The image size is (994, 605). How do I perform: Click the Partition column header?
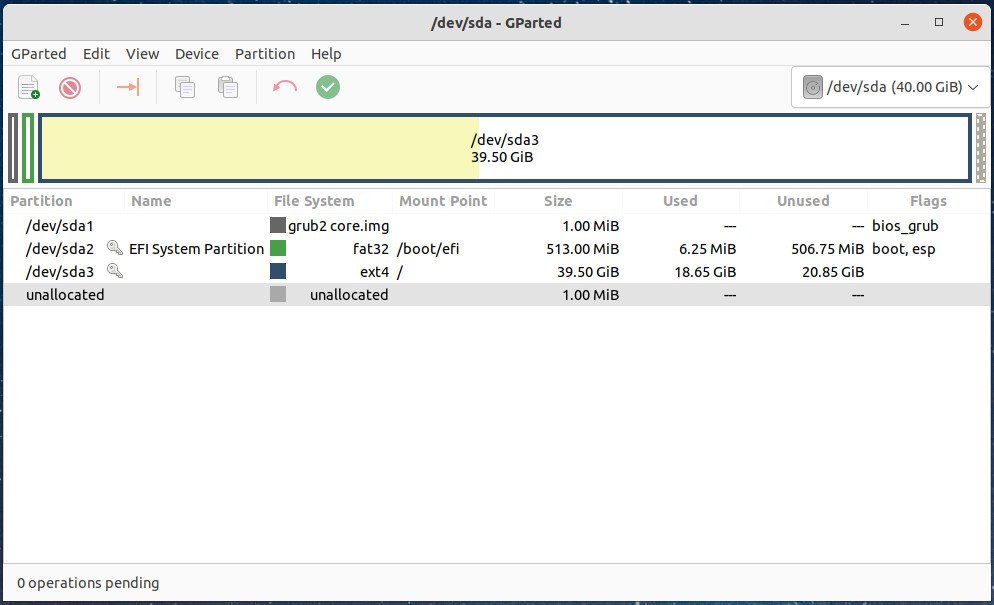point(41,201)
